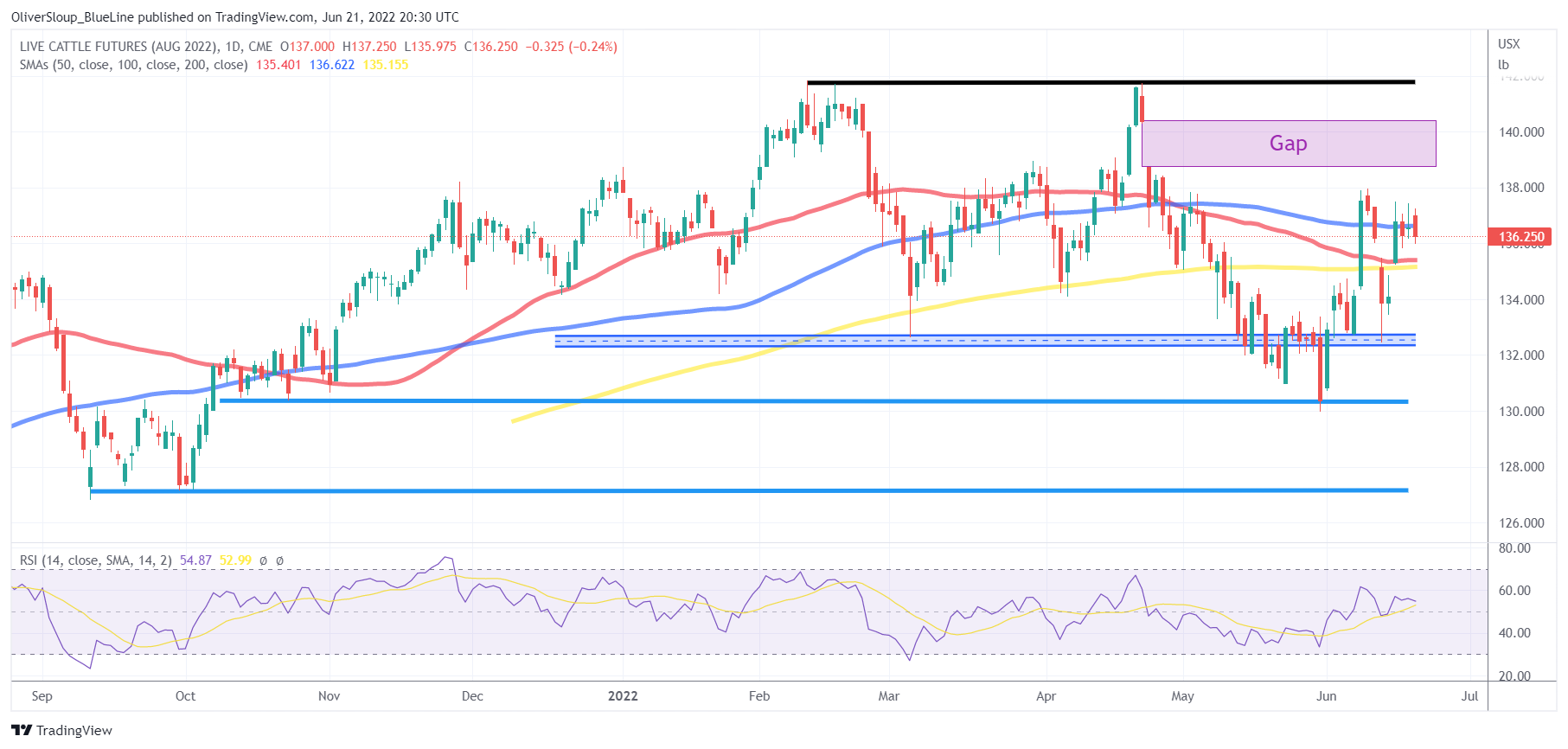Click the low value L135.975
This screenshot has height=749, width=1568.
coord(430,47)
